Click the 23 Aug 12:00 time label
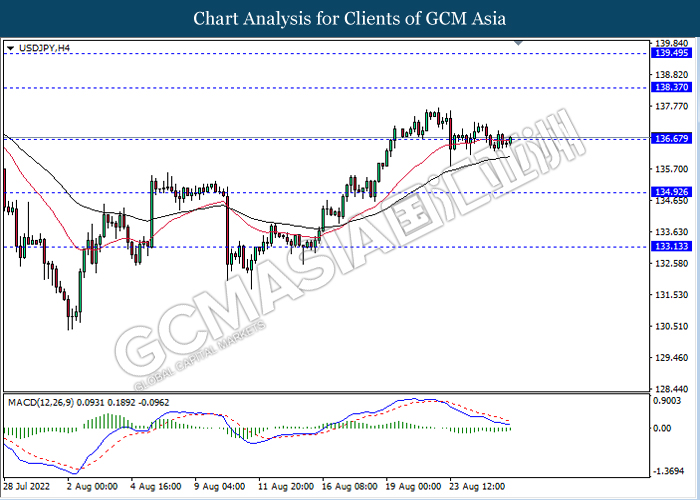 point(478,486)
